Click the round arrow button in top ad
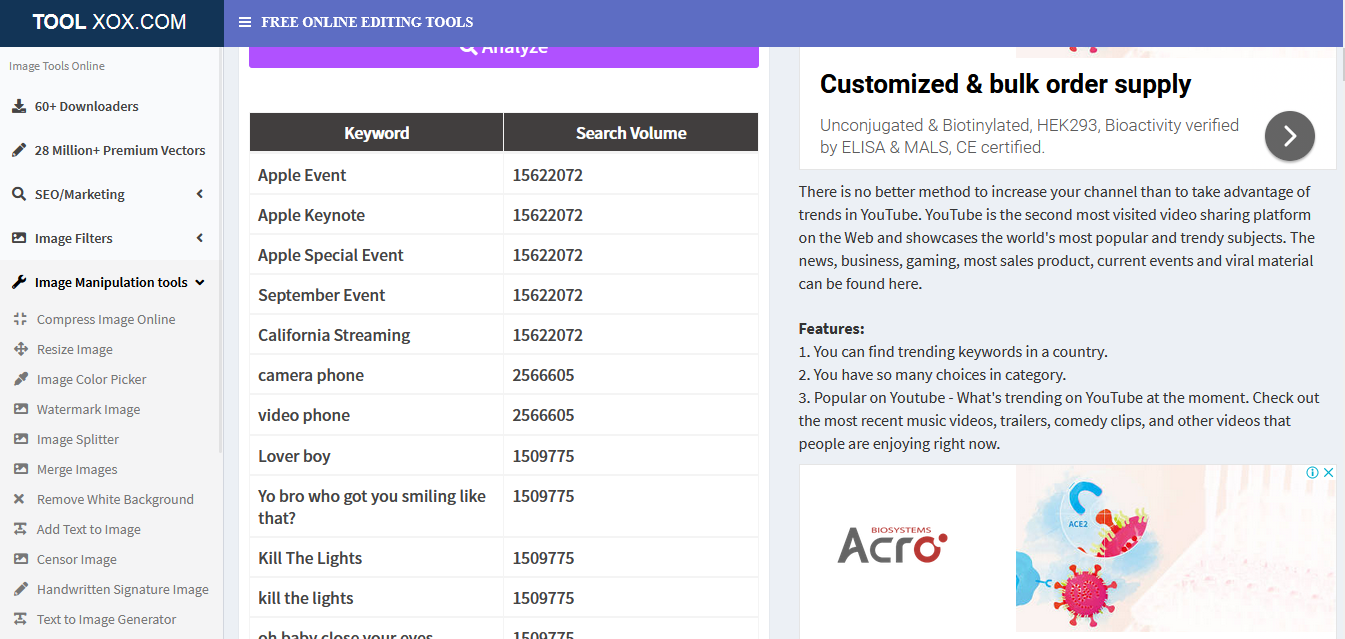 coord(1290,136)
